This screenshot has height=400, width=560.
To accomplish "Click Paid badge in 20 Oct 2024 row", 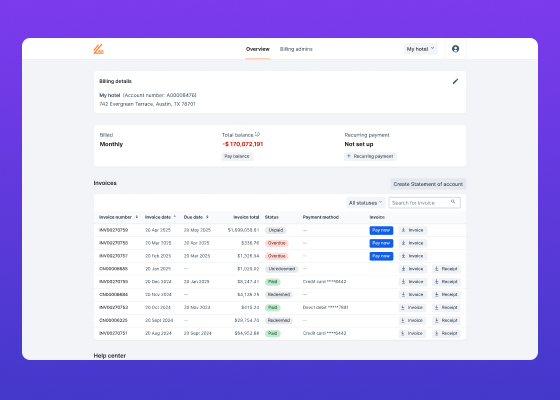I will pyautogui.click(x=272, y=308).
